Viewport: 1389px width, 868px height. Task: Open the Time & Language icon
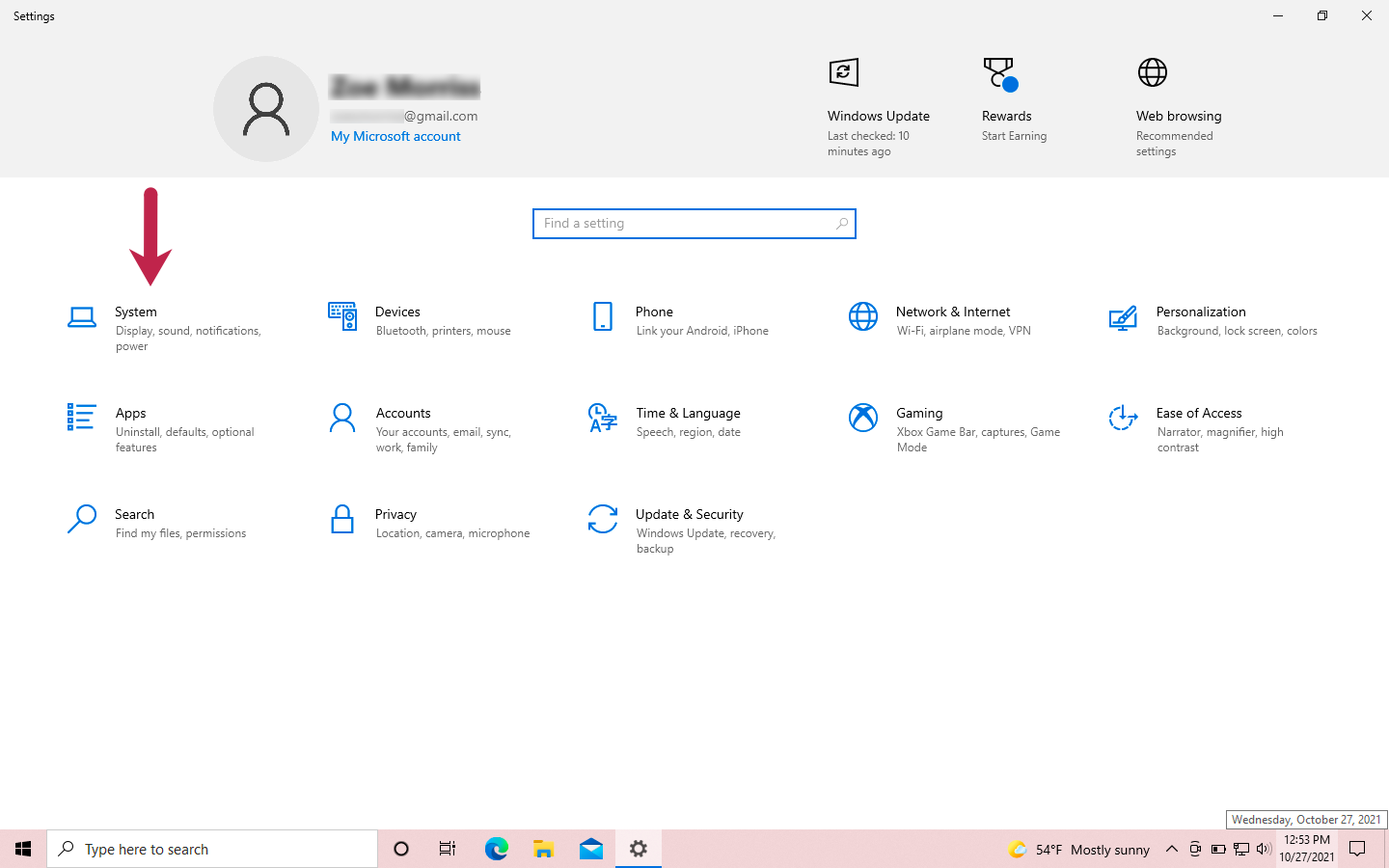pos(603,418)
